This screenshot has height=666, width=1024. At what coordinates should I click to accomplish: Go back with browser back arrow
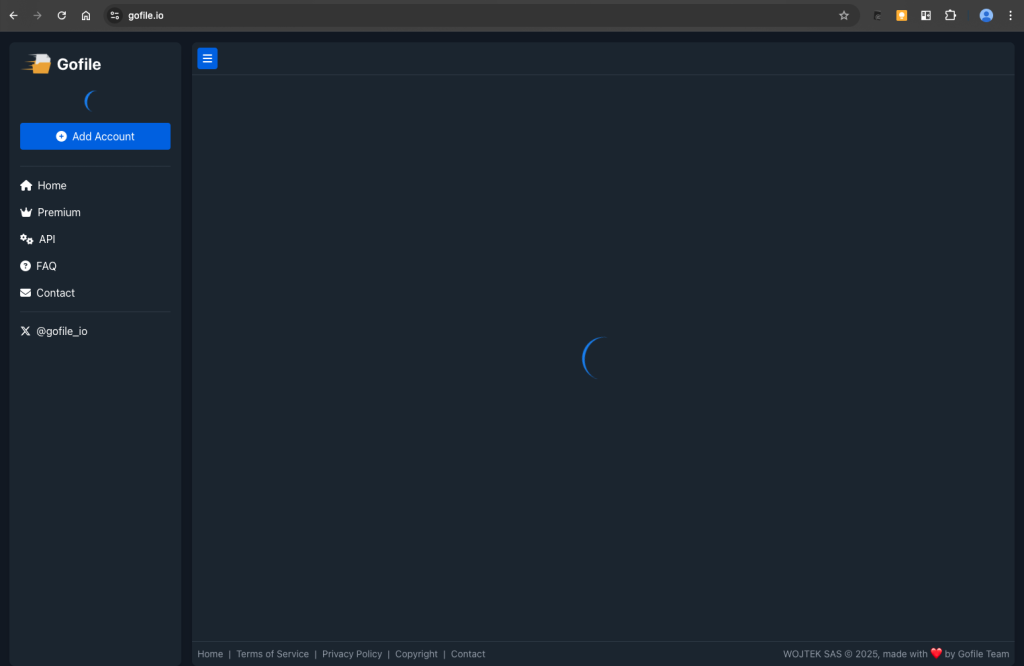click(x=14, y=16)
